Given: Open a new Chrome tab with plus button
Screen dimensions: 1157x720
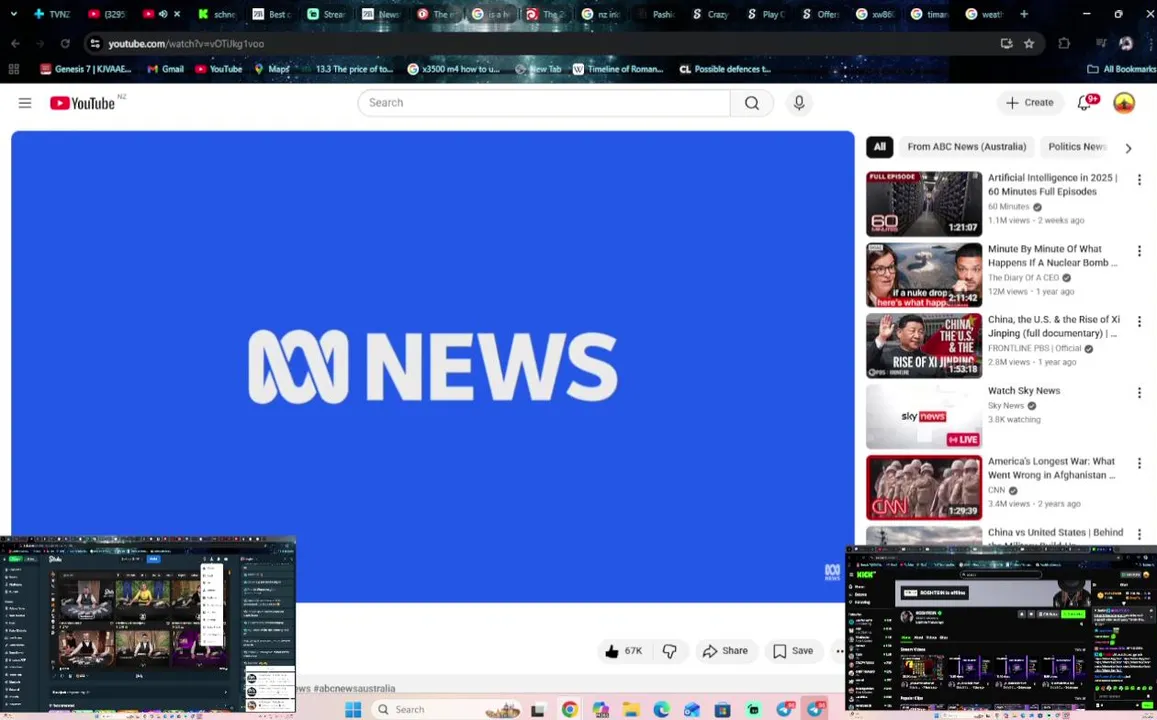Looking at the screenshot, I should click(x=1023, y=14).
